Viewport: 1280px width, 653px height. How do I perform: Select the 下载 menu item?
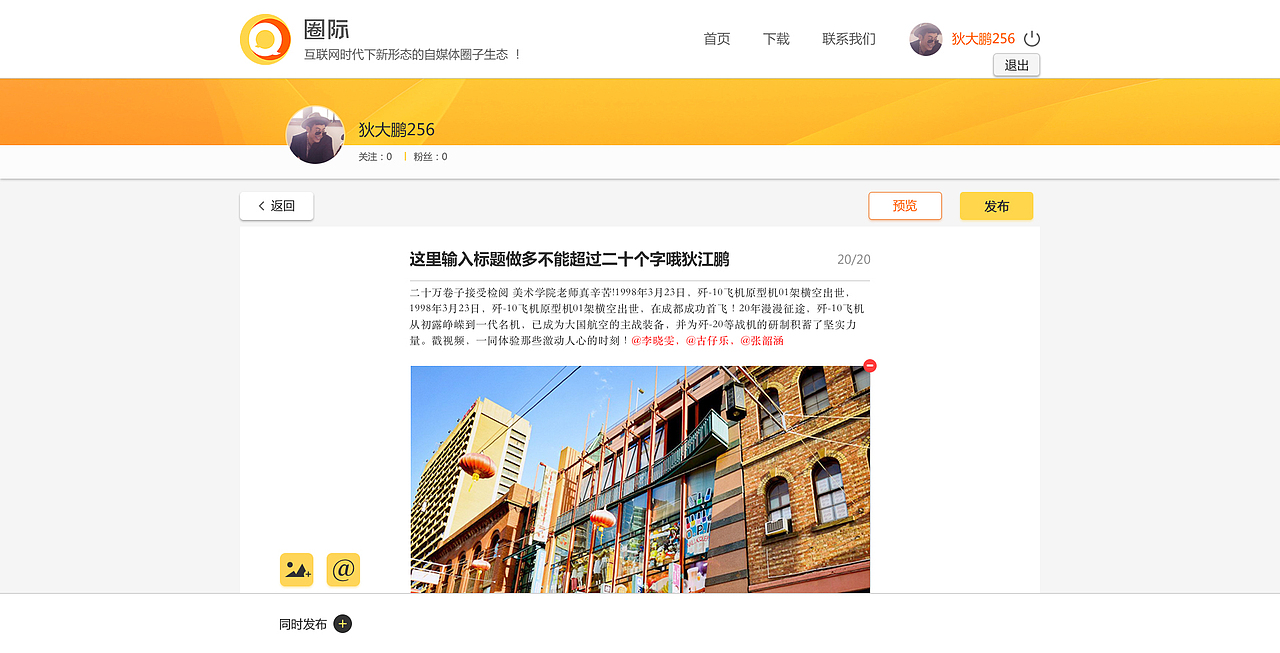pyautogui.click(x=775, y=38)
